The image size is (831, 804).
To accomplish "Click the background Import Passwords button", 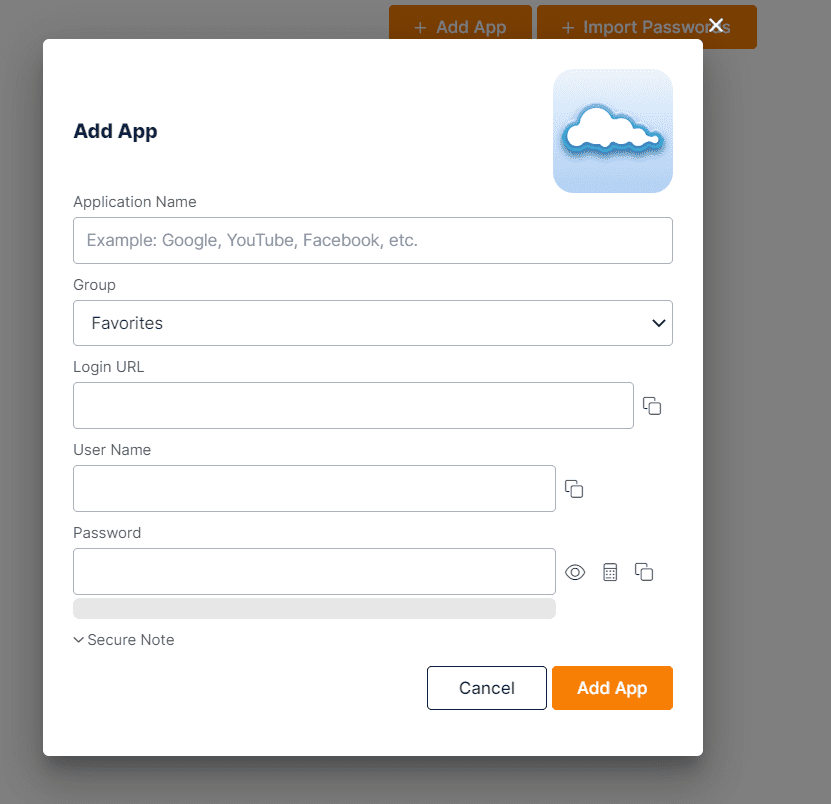I will coord(647,26).
